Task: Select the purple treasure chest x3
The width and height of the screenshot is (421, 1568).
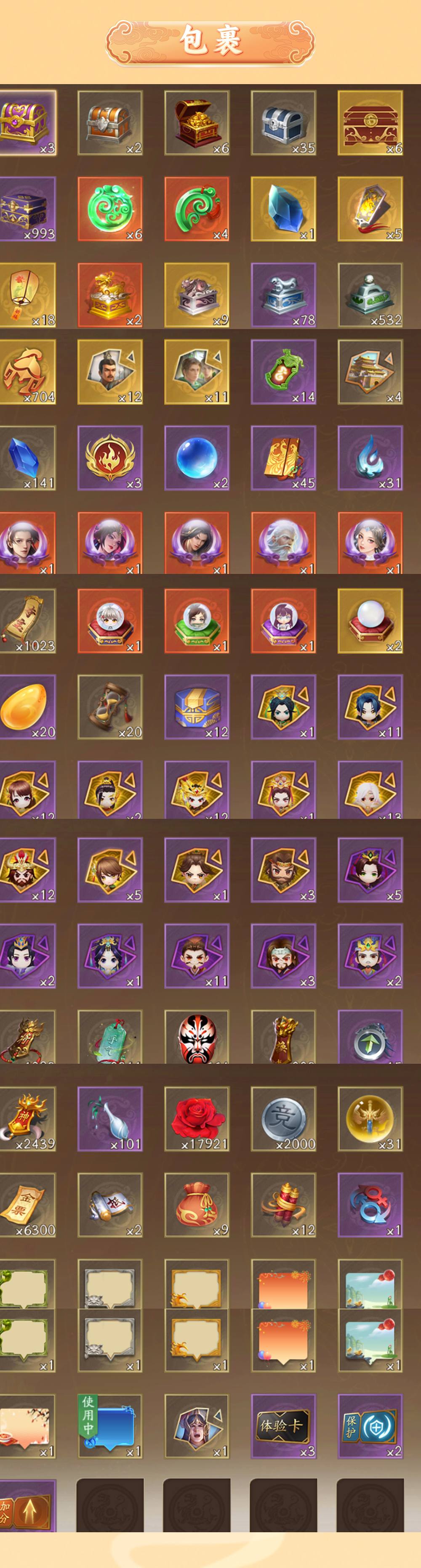Action: pos(27,123)
